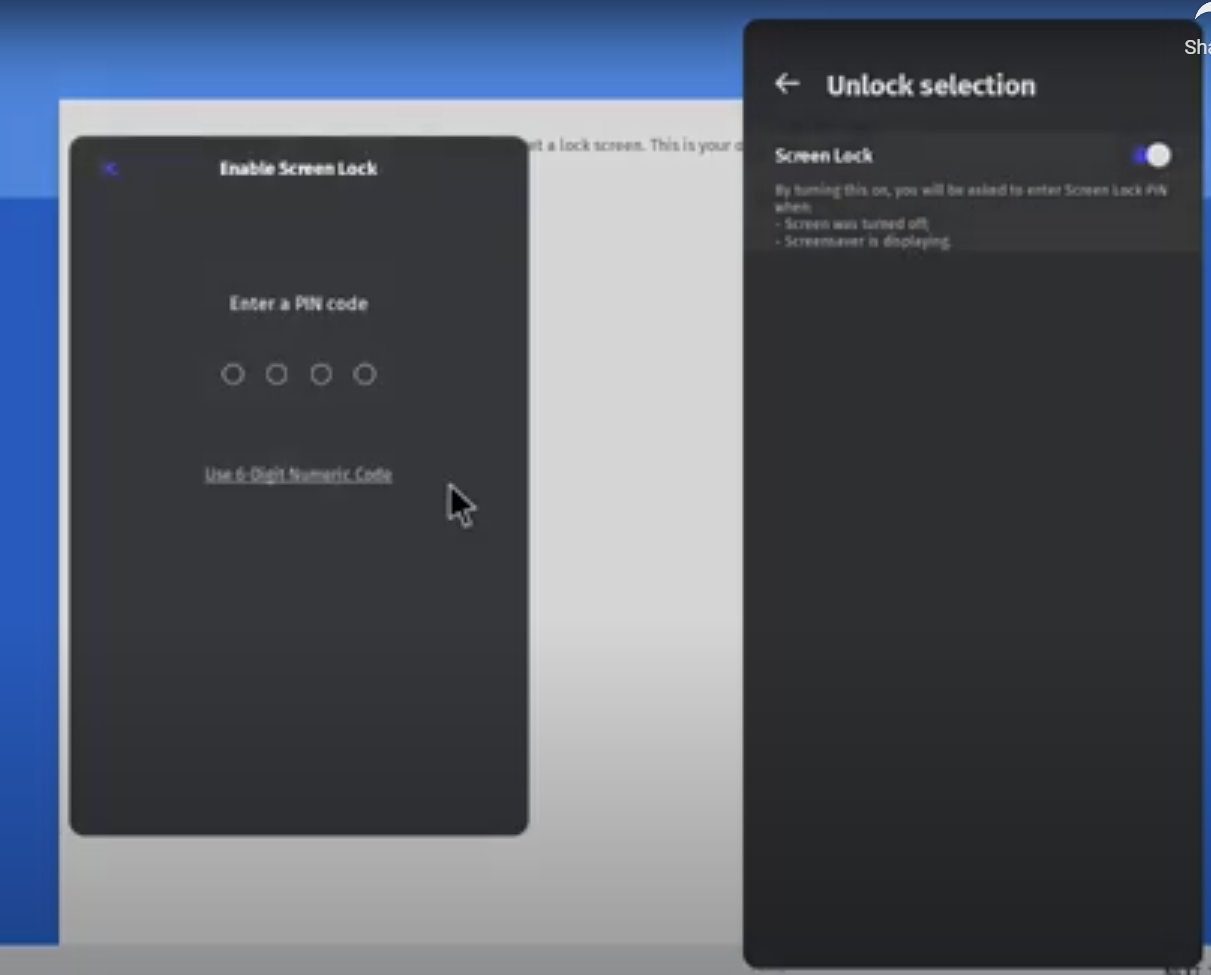Click empty area of Unlock selection panel
The image size is (1211, 975).
[x=970, y=600]
